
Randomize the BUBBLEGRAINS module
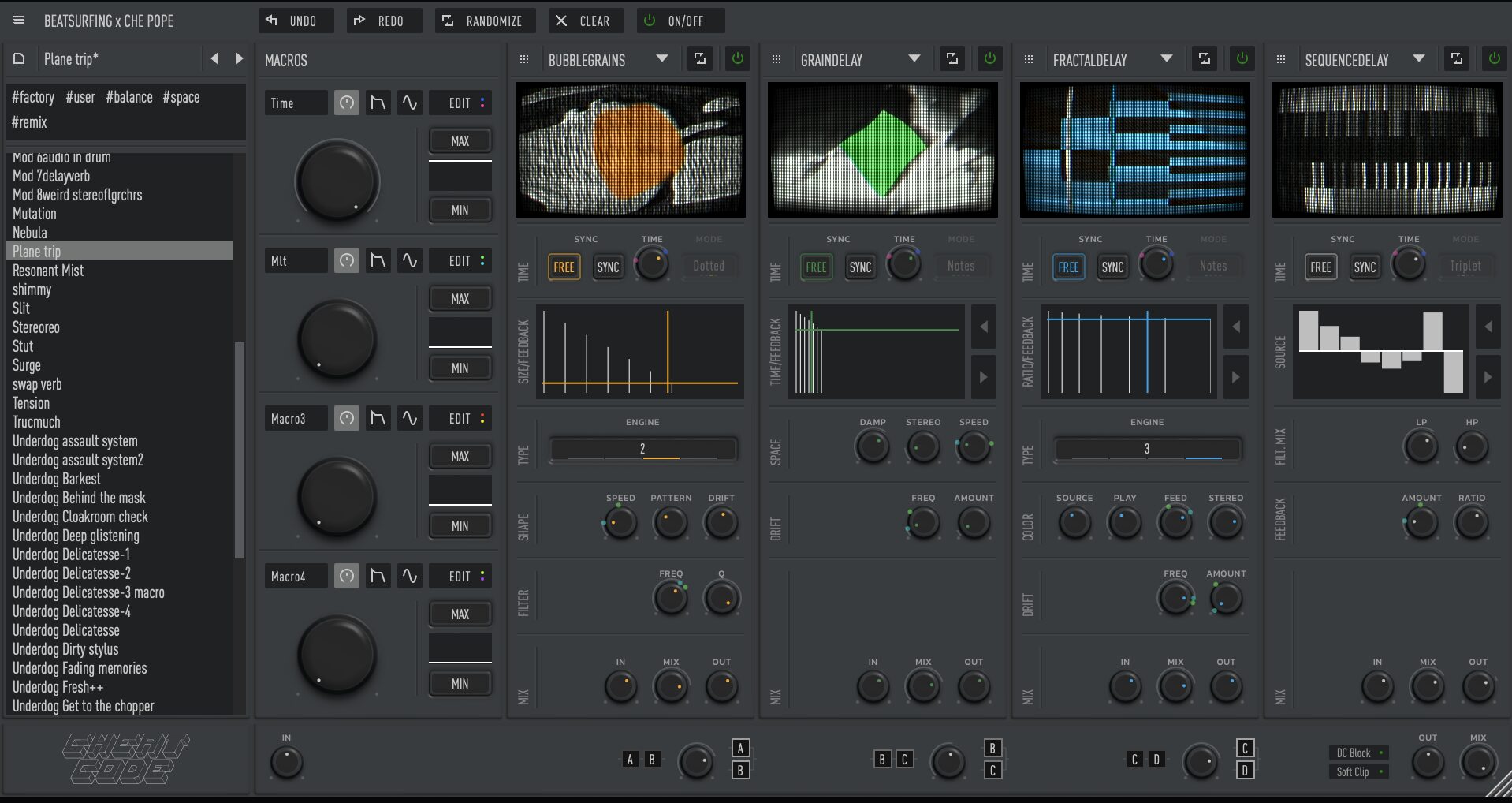tap(700, 59)
